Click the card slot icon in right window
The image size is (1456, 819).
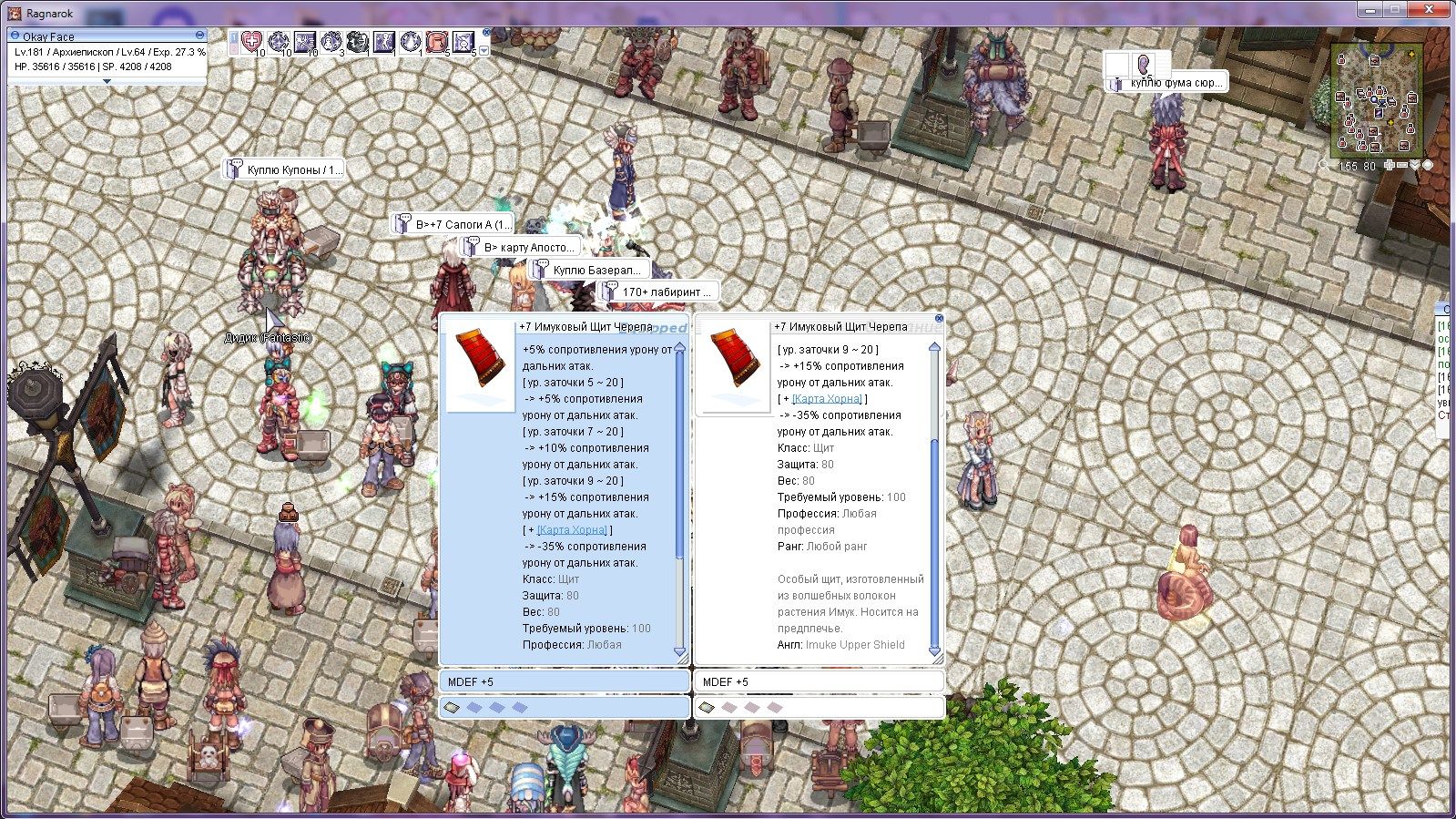707,707
